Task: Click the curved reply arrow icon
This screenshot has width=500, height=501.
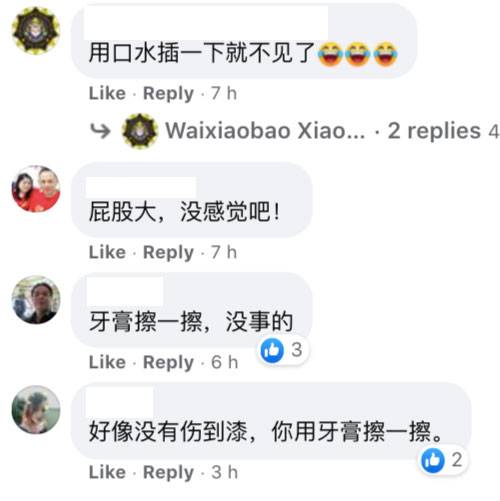Action: (x=100, y=131)
